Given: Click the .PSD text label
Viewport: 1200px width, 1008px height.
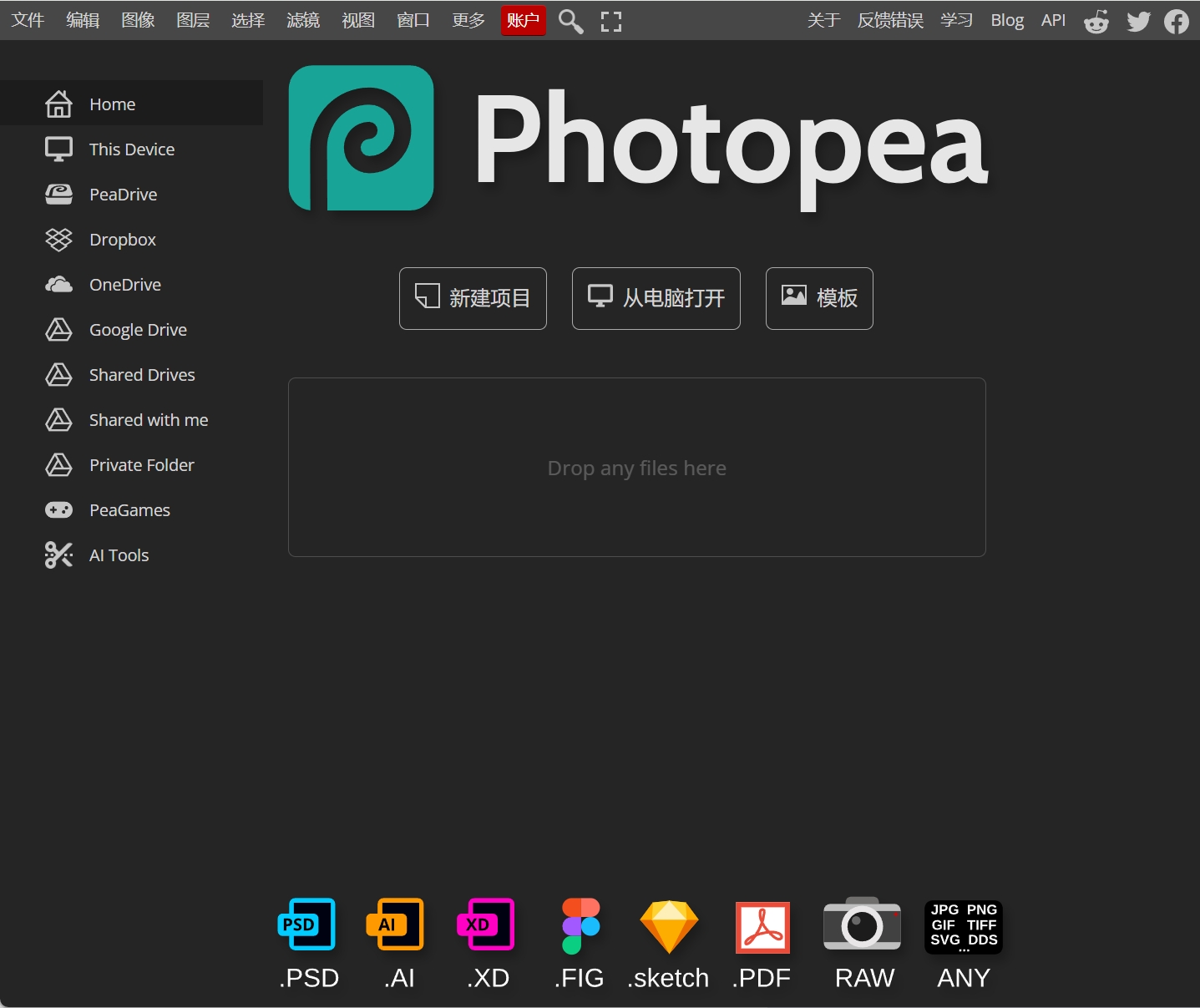Looking at the screenshot, I should tap(309, 978).
